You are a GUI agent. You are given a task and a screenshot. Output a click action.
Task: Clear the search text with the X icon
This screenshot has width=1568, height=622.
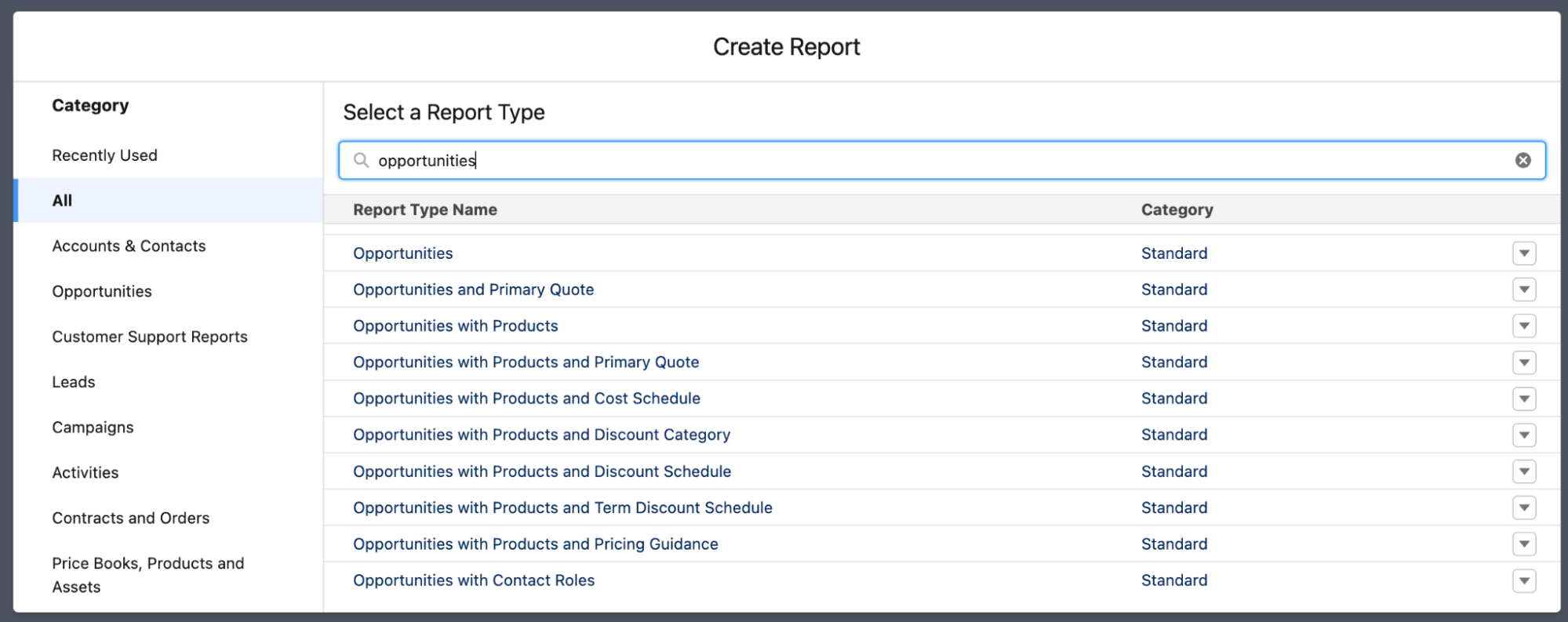1523,160
